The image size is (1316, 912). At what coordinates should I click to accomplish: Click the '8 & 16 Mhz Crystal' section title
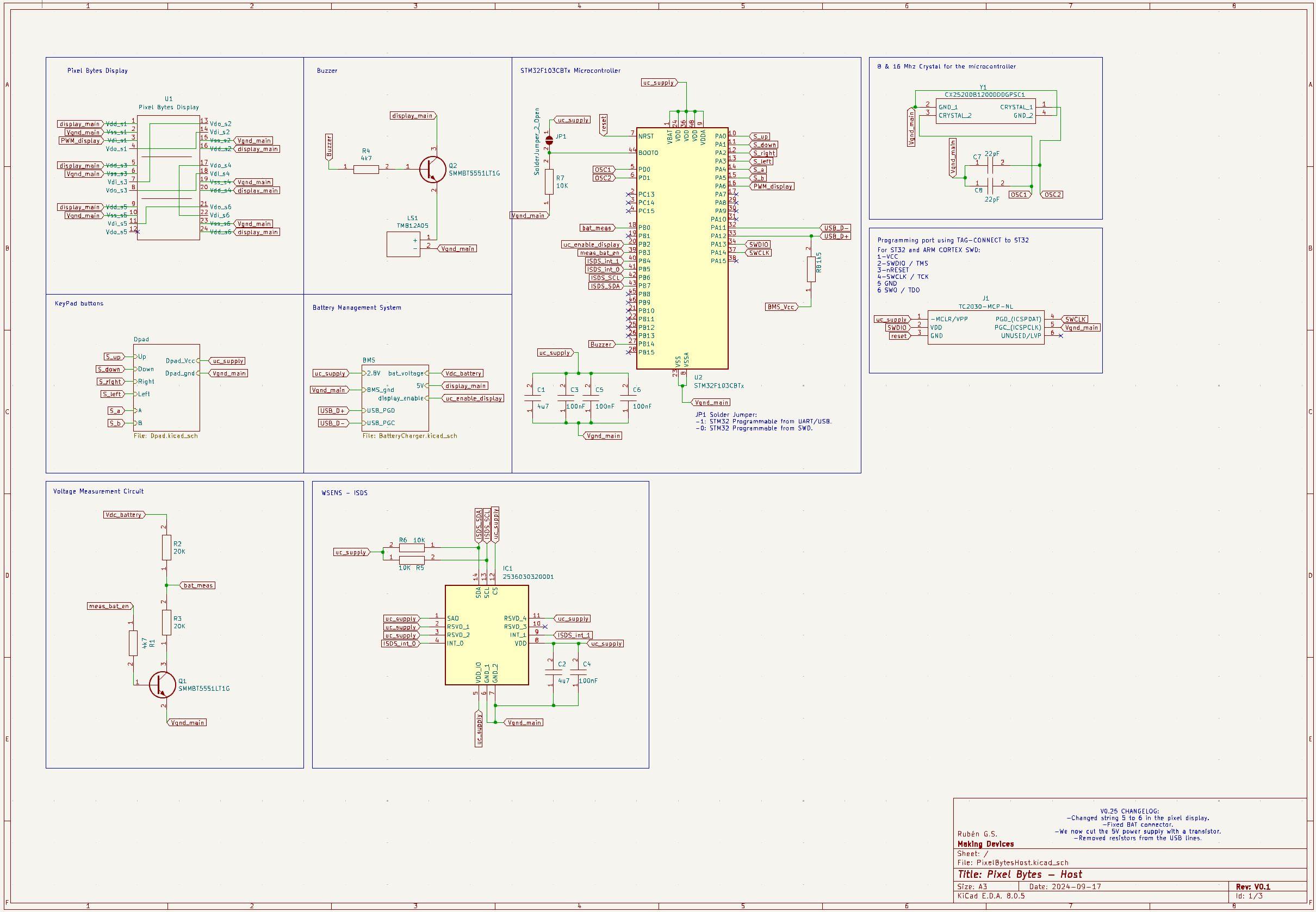(946, 66)
